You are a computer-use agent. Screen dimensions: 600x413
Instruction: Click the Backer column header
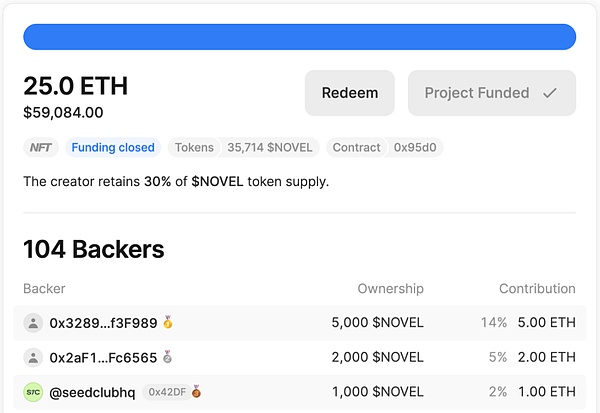tap(45, 289)
